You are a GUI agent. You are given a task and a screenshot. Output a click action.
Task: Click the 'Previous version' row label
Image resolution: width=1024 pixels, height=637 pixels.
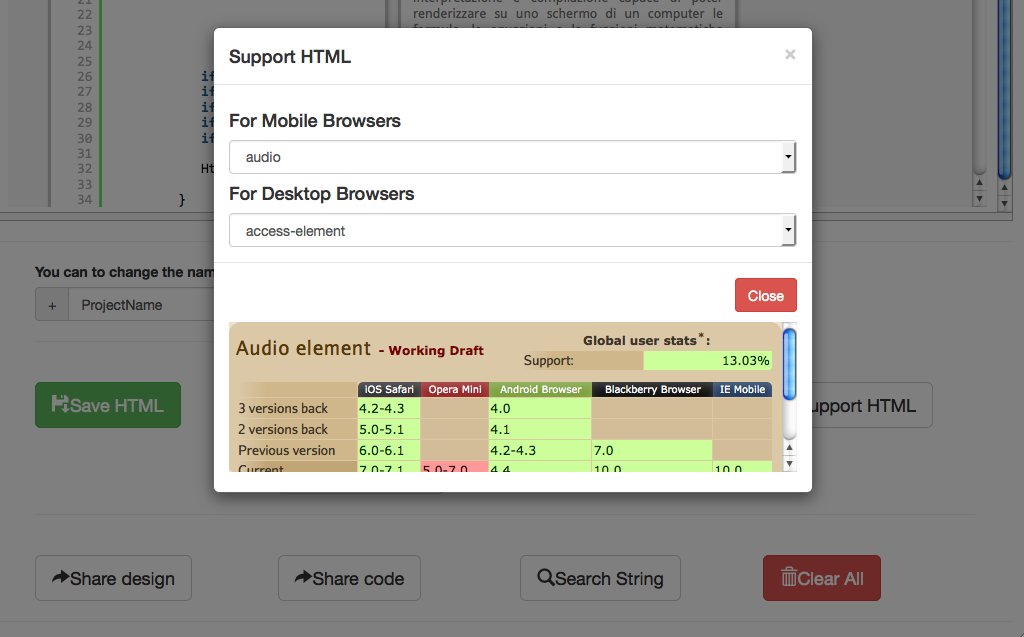pyautogui.click(x=287, y=450)
